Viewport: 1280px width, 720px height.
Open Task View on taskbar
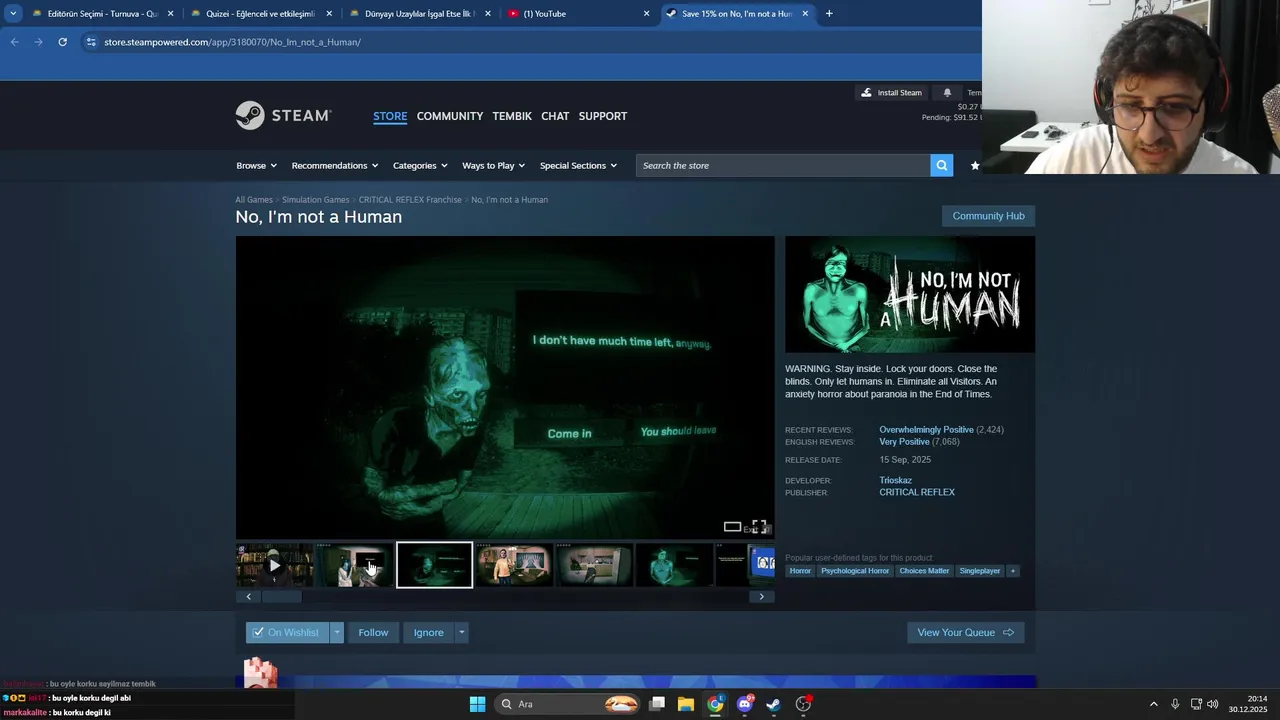pyautogui.click(x=657, y=704)
